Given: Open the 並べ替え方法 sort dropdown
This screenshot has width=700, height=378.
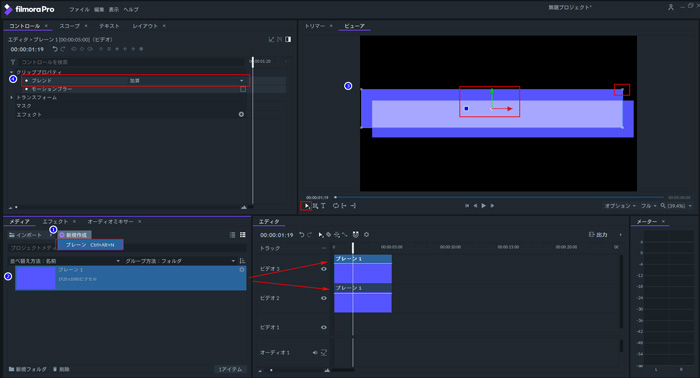Looking at the screenshot, I should pos(65,261).
